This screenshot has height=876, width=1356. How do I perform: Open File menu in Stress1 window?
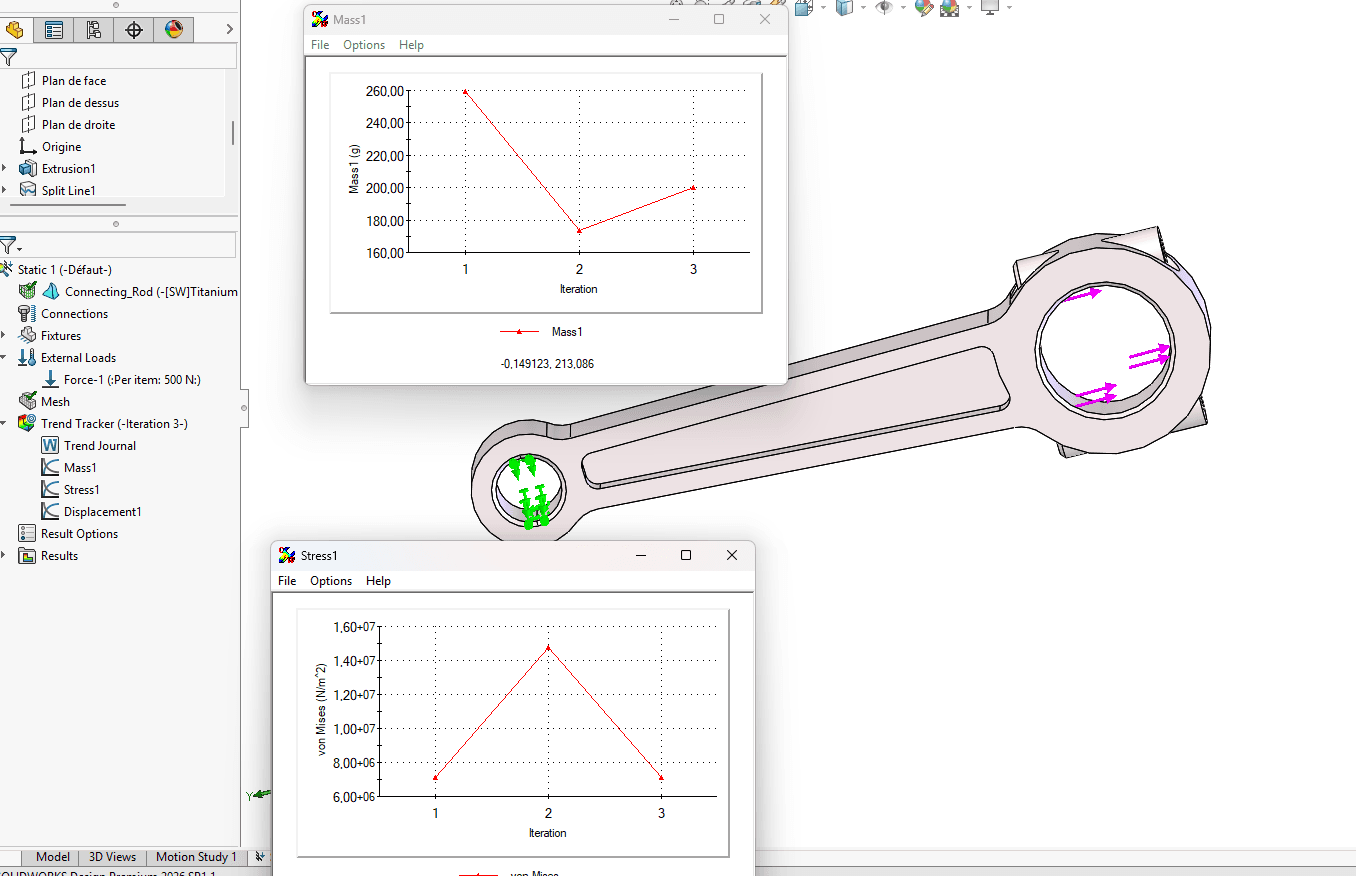287,581
